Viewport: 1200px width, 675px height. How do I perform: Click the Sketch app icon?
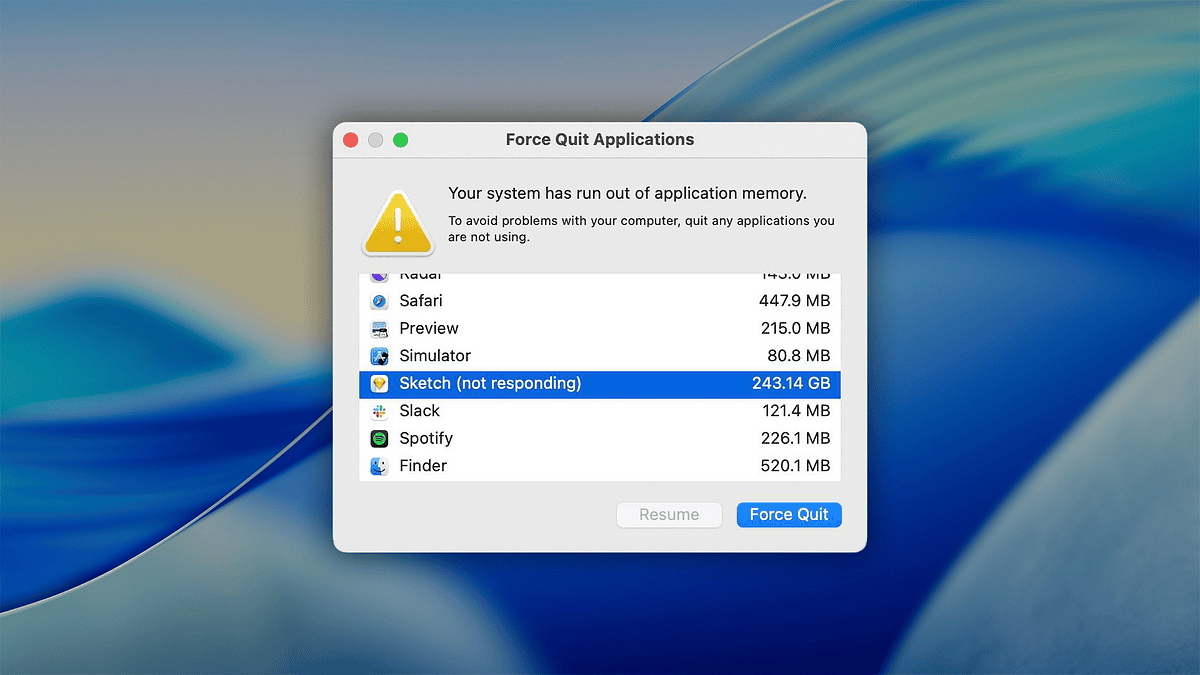point(380,383)
